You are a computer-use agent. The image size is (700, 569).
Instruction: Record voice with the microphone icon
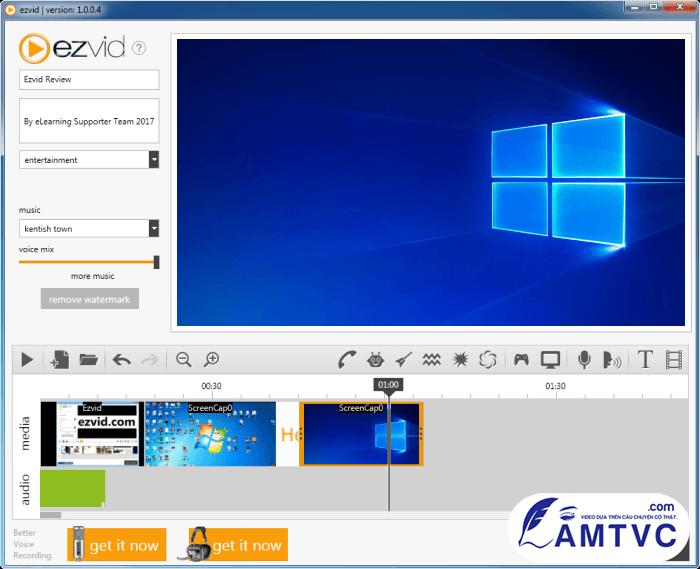[584, 360]
